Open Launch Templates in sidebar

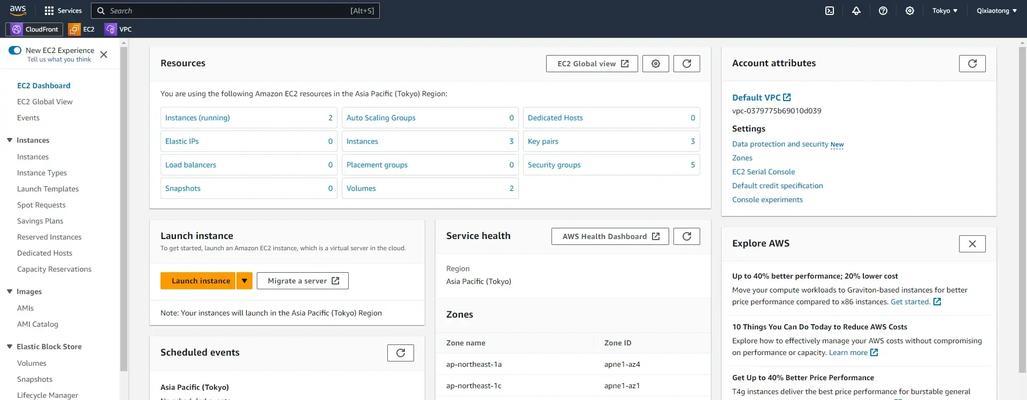point(48,189)
